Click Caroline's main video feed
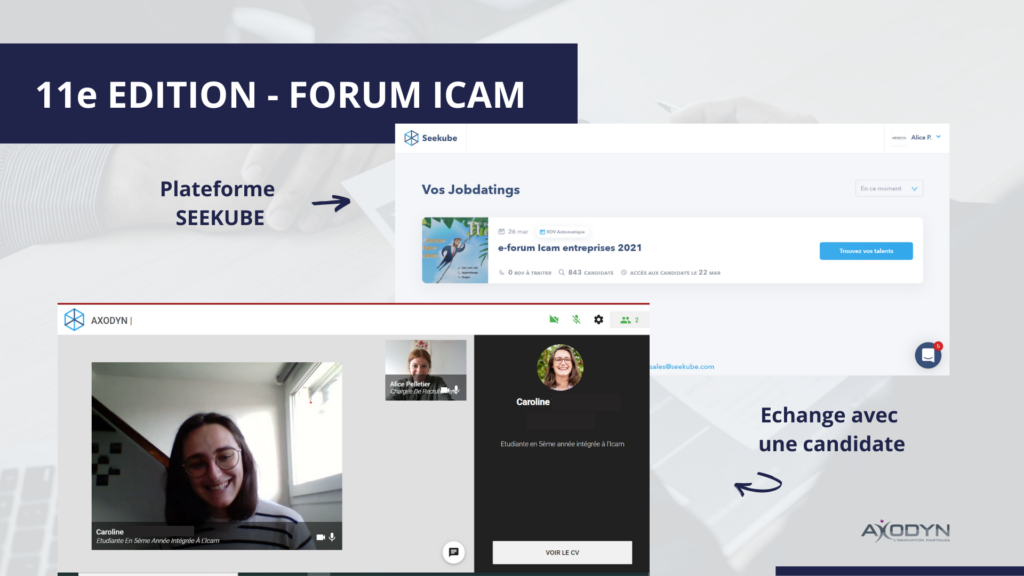The image size is (1024, 576). [217, 456]
